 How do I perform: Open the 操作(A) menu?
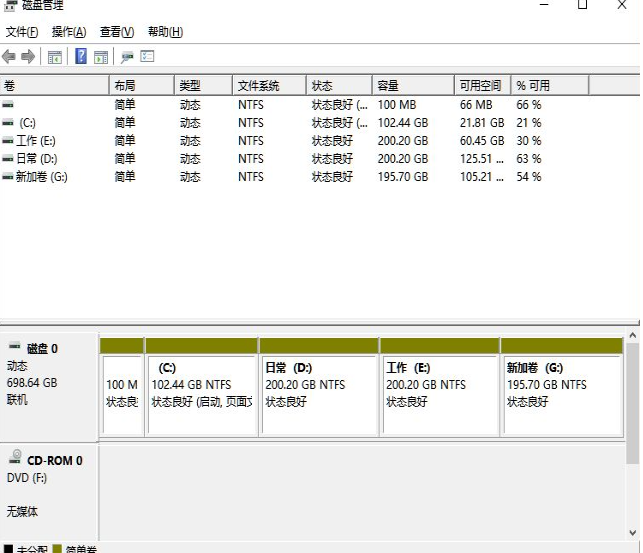click(68, 32)
